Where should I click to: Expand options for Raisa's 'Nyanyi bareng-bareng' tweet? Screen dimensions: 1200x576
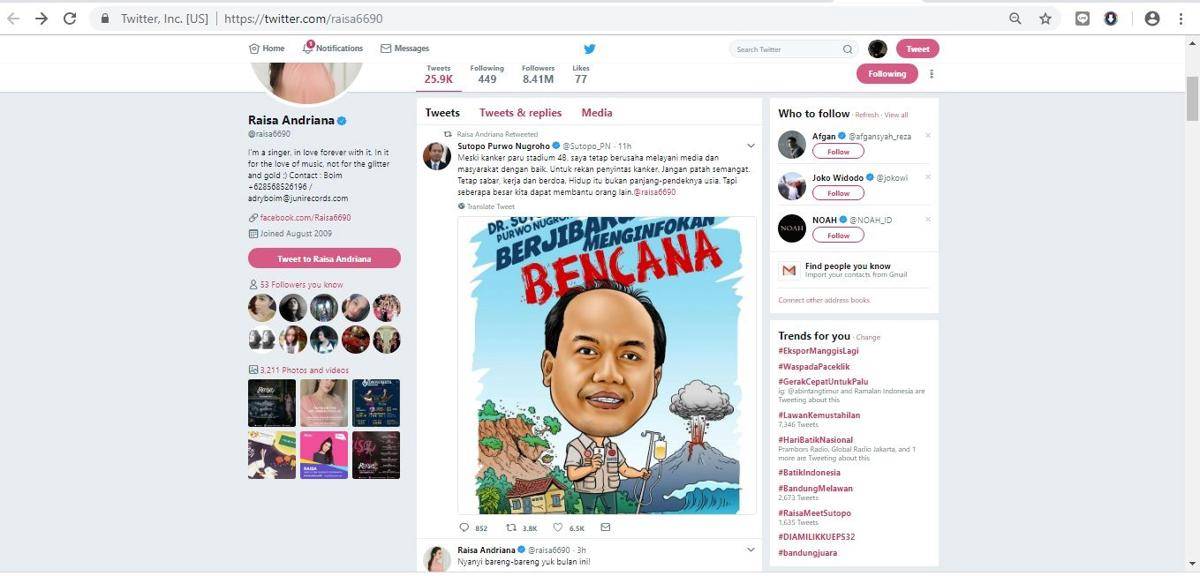tap(750, 550)
